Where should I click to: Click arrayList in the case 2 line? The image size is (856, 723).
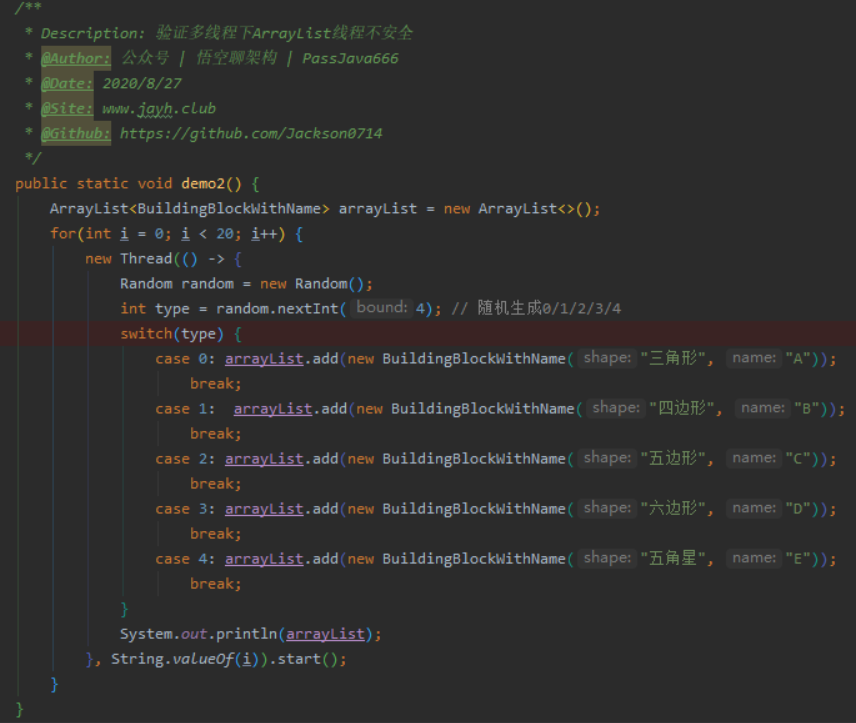pyautogui.click(x=264, y=459)
